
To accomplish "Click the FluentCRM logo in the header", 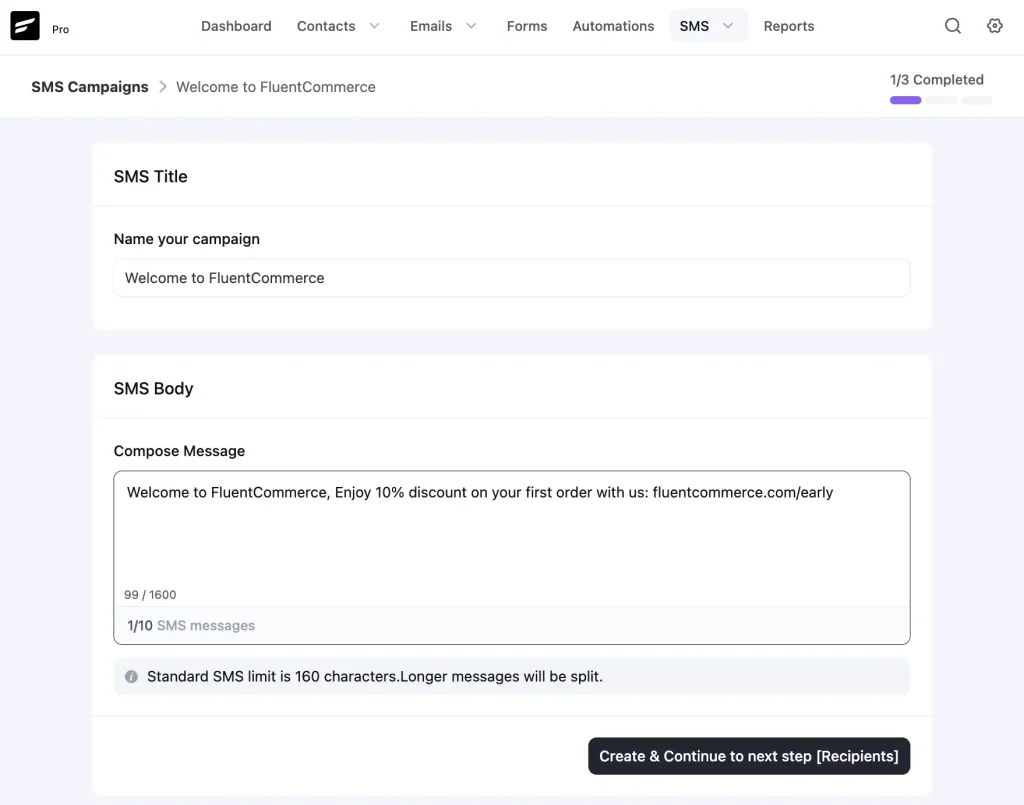I will click(25, 25).
